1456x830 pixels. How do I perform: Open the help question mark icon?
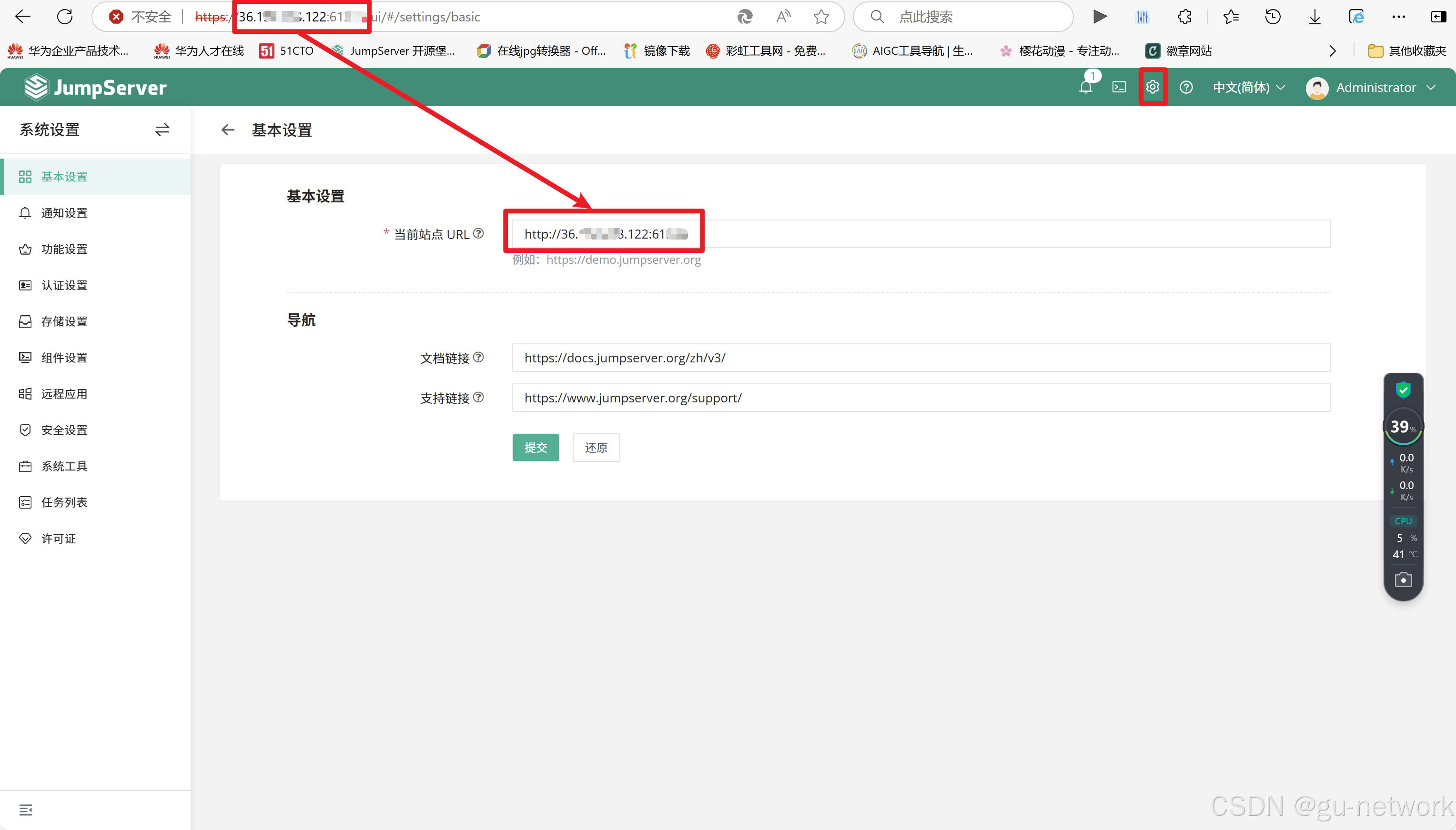[1186, 87]
